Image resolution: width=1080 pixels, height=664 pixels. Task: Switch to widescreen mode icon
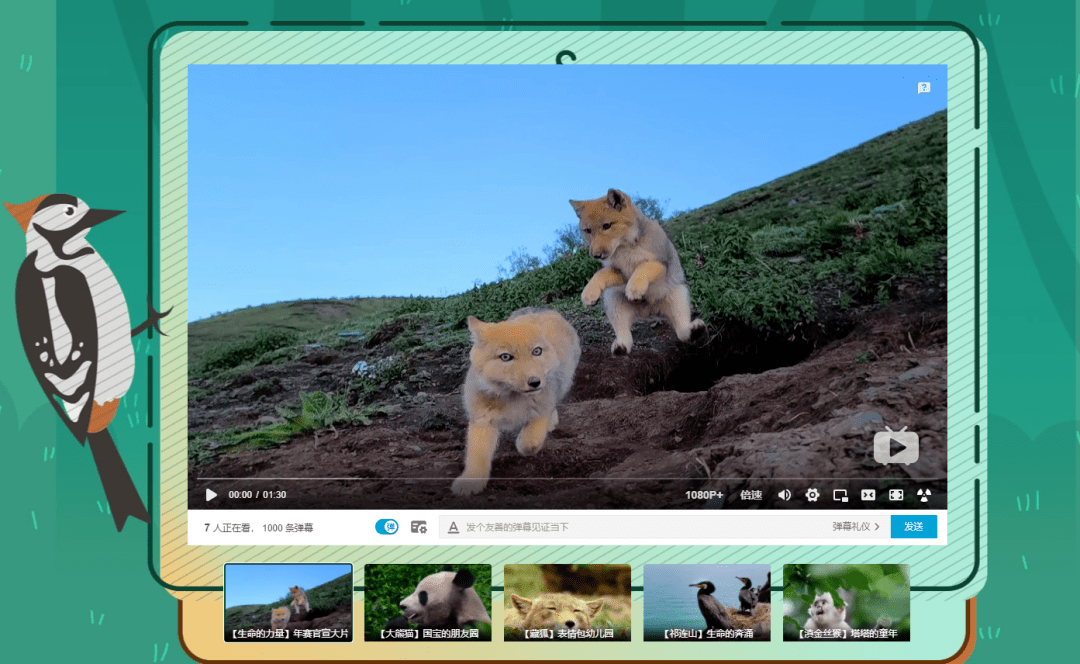tap(868, 495)
